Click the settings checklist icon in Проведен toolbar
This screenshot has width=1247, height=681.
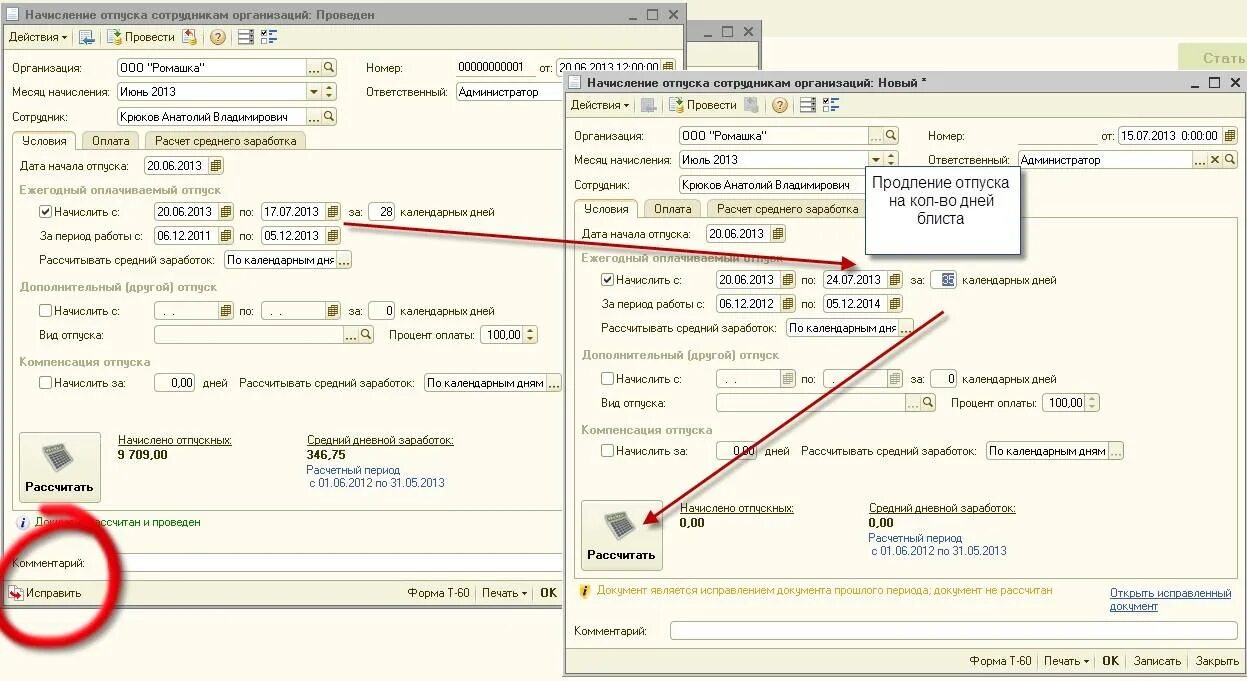268,37
